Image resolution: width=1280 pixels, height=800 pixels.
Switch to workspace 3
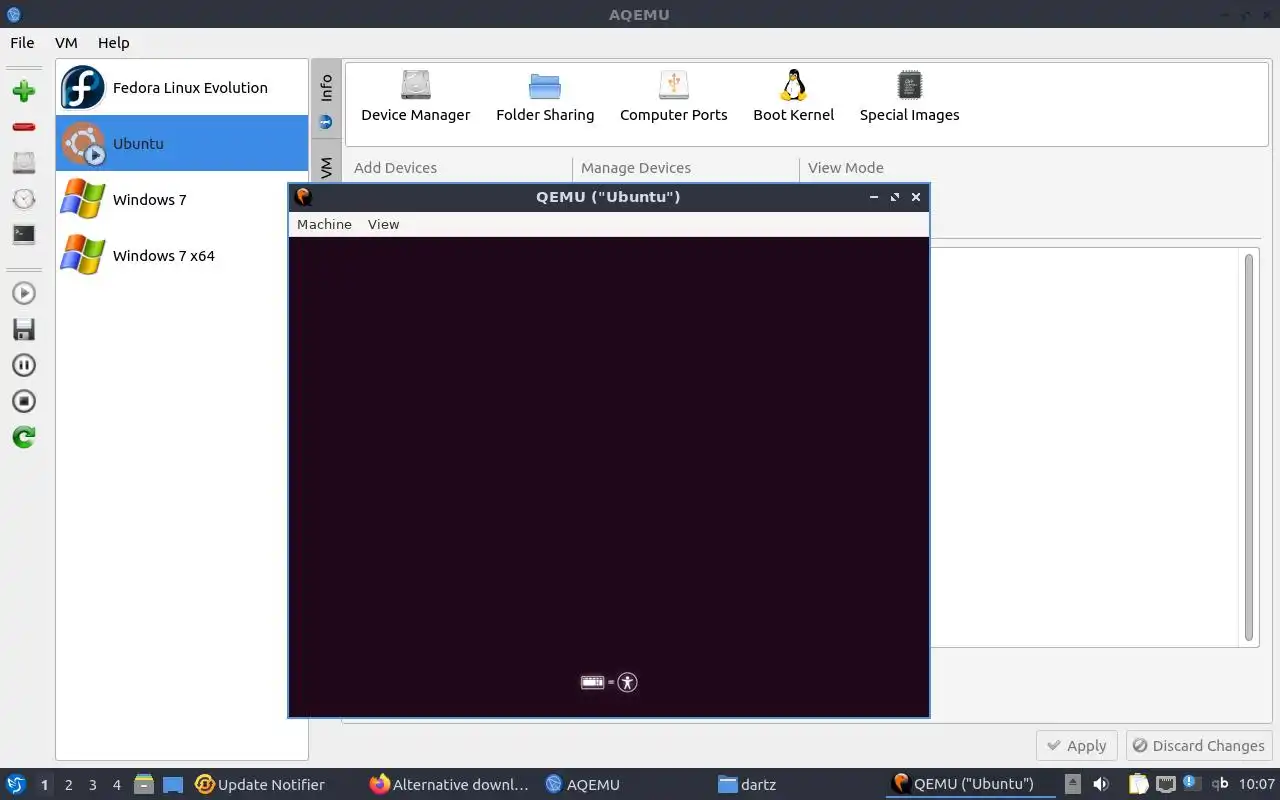pyautogui.click(x=92, y=785)
